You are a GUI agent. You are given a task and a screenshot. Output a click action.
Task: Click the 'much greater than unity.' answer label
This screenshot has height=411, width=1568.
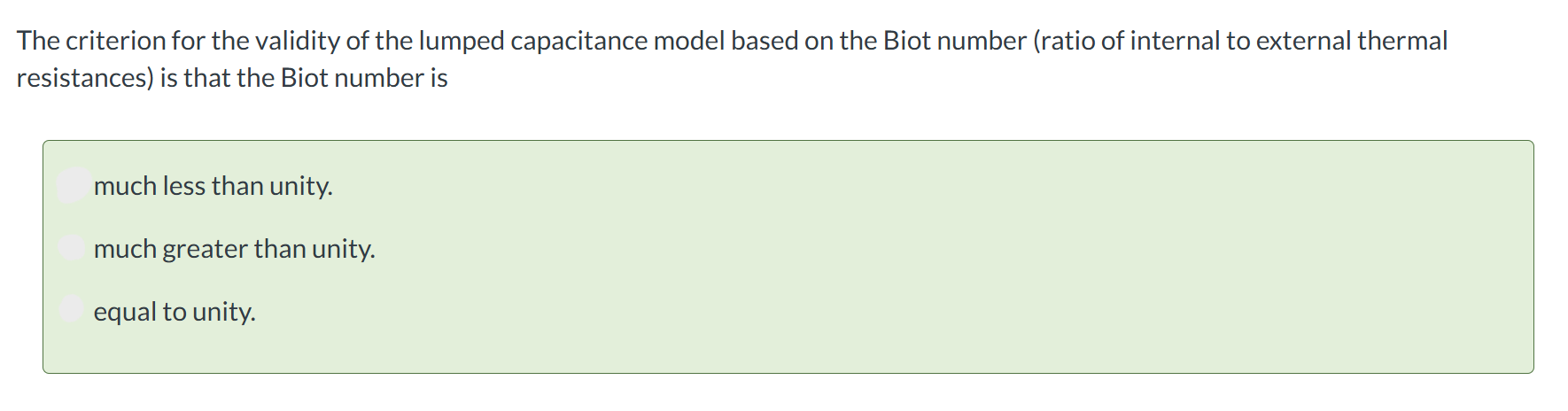[234, 249]
